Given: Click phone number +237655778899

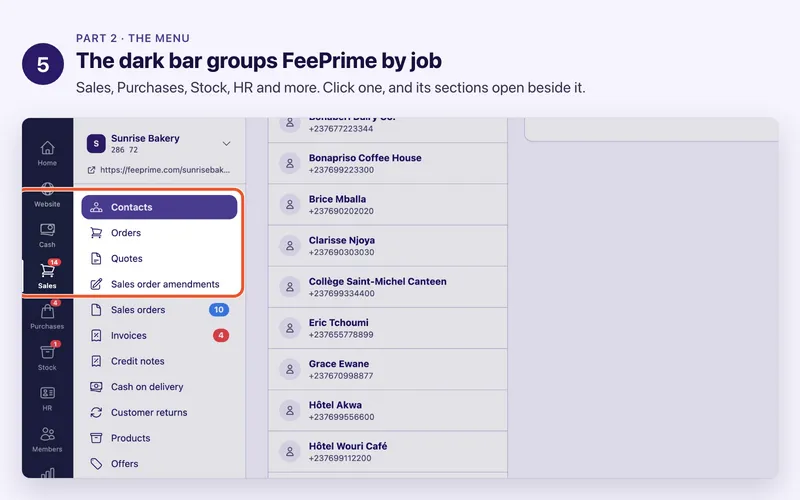Looking at the screenshot, I should [x=341, y=335].
